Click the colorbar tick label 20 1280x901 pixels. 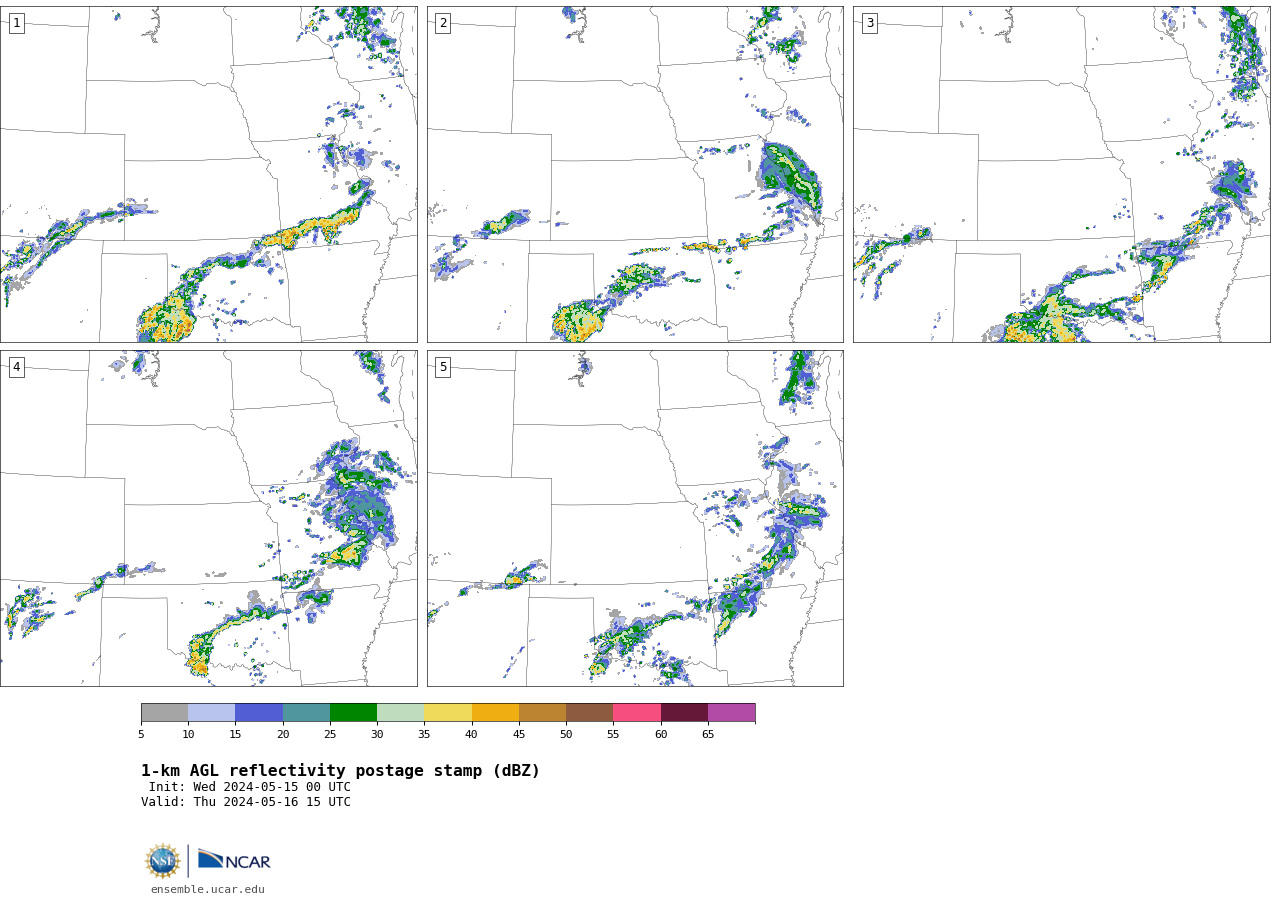coord(283,734)
